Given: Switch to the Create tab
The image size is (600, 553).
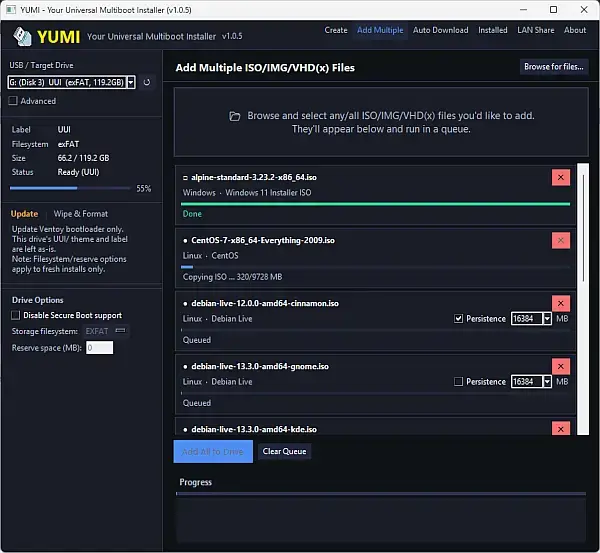Looking at the screenshot, I should pyautogui.click(x=336, y=30).
